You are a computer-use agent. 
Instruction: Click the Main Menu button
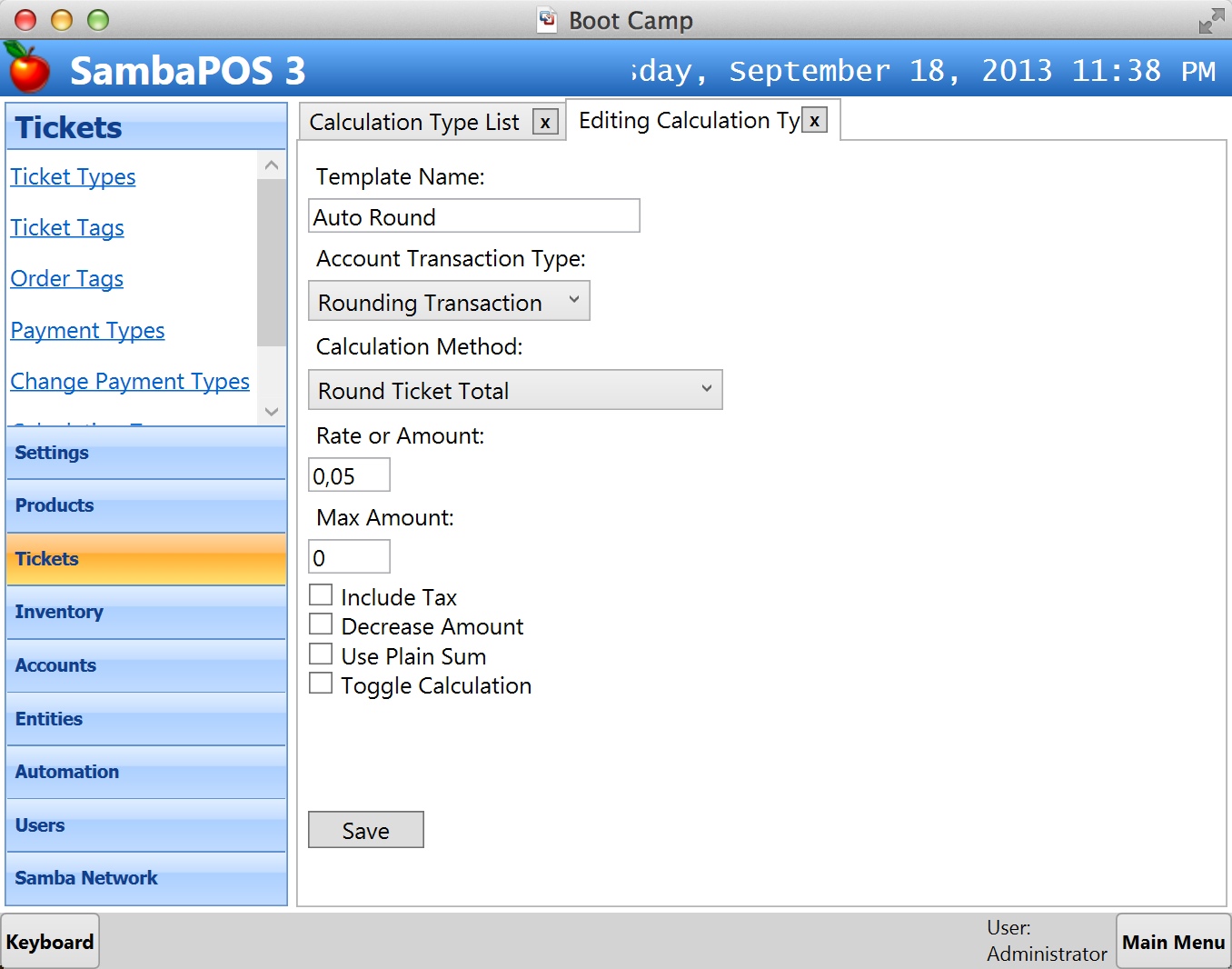(x=1172, y=942)
